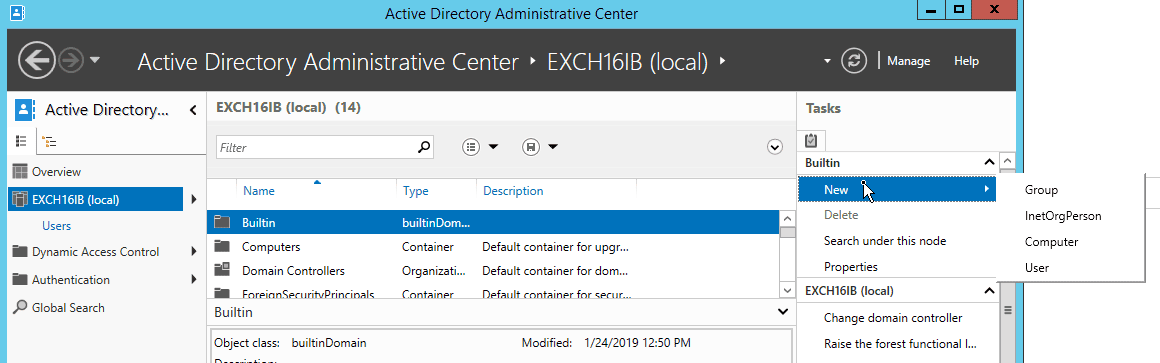Expand breadcrumb arrow after EXCH16IB (local)
Viewport: 1160px width, 363px height.
tap(722, 61)
